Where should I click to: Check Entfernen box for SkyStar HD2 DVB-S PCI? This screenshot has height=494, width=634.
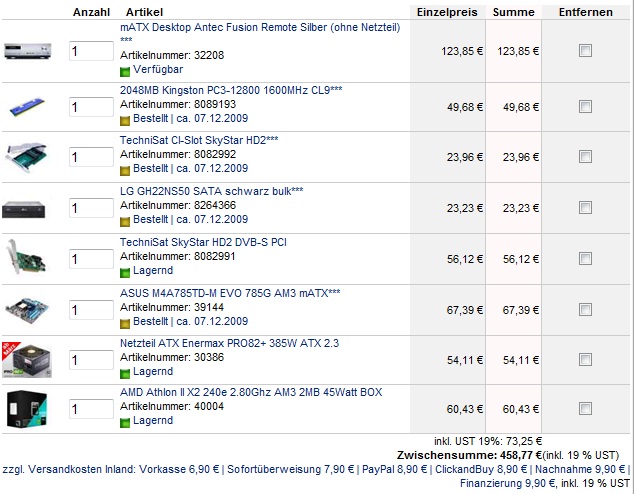[x=585, y=259]
